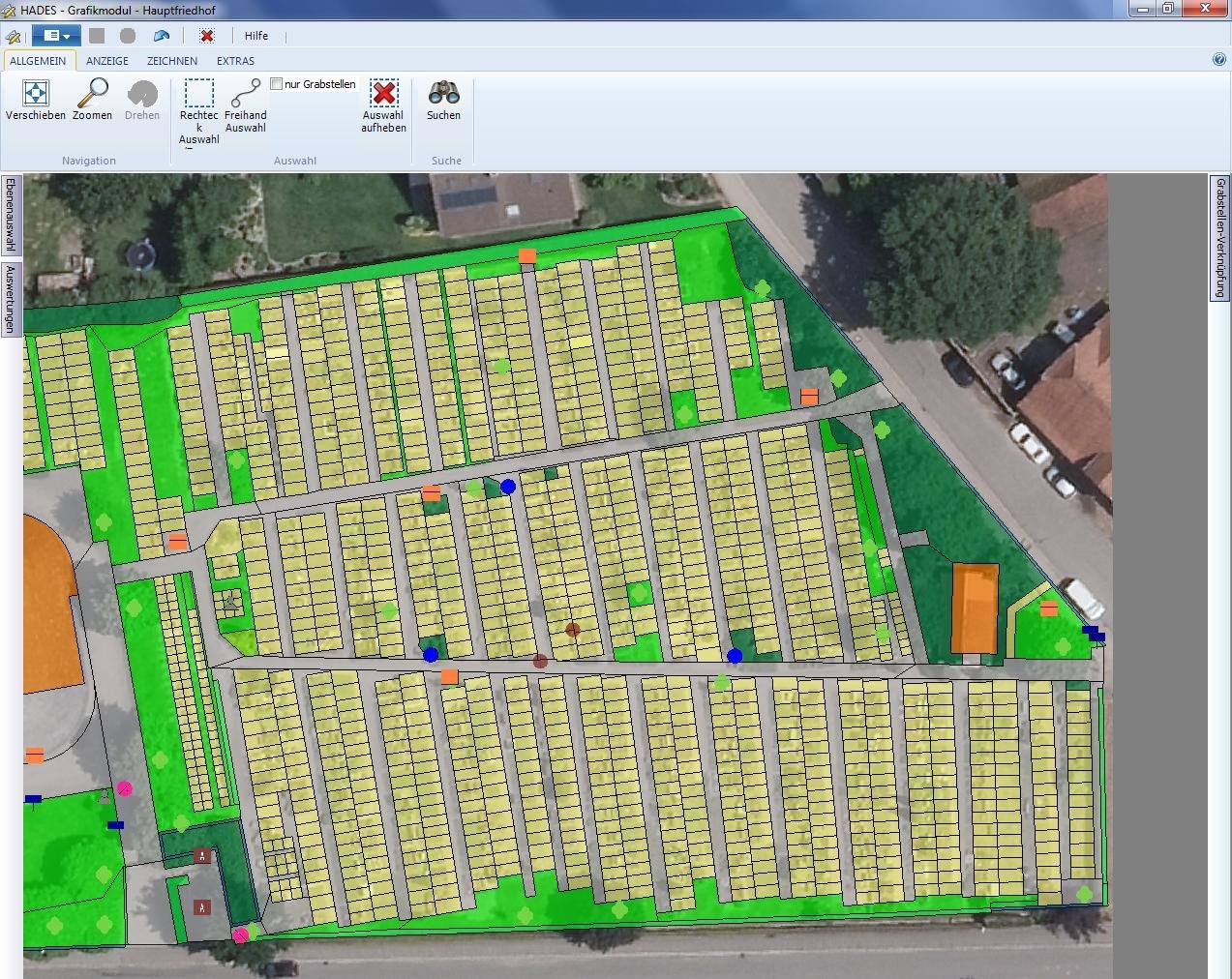
Task: Expand the Ebenenauswahl side panel
Action: 11,215
